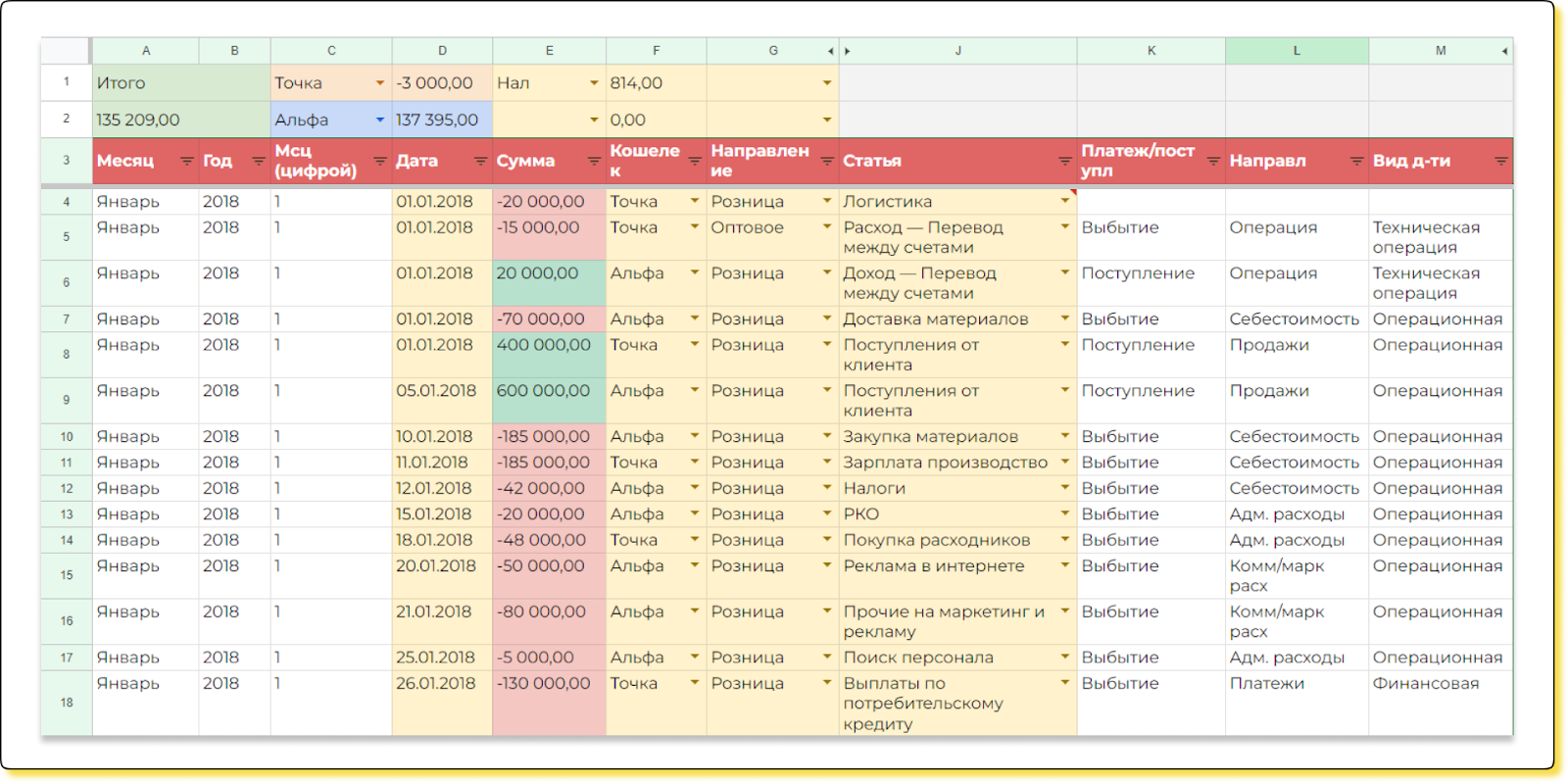
Task: Open the filter for the Дата column
Action: (x=480, y=161)
